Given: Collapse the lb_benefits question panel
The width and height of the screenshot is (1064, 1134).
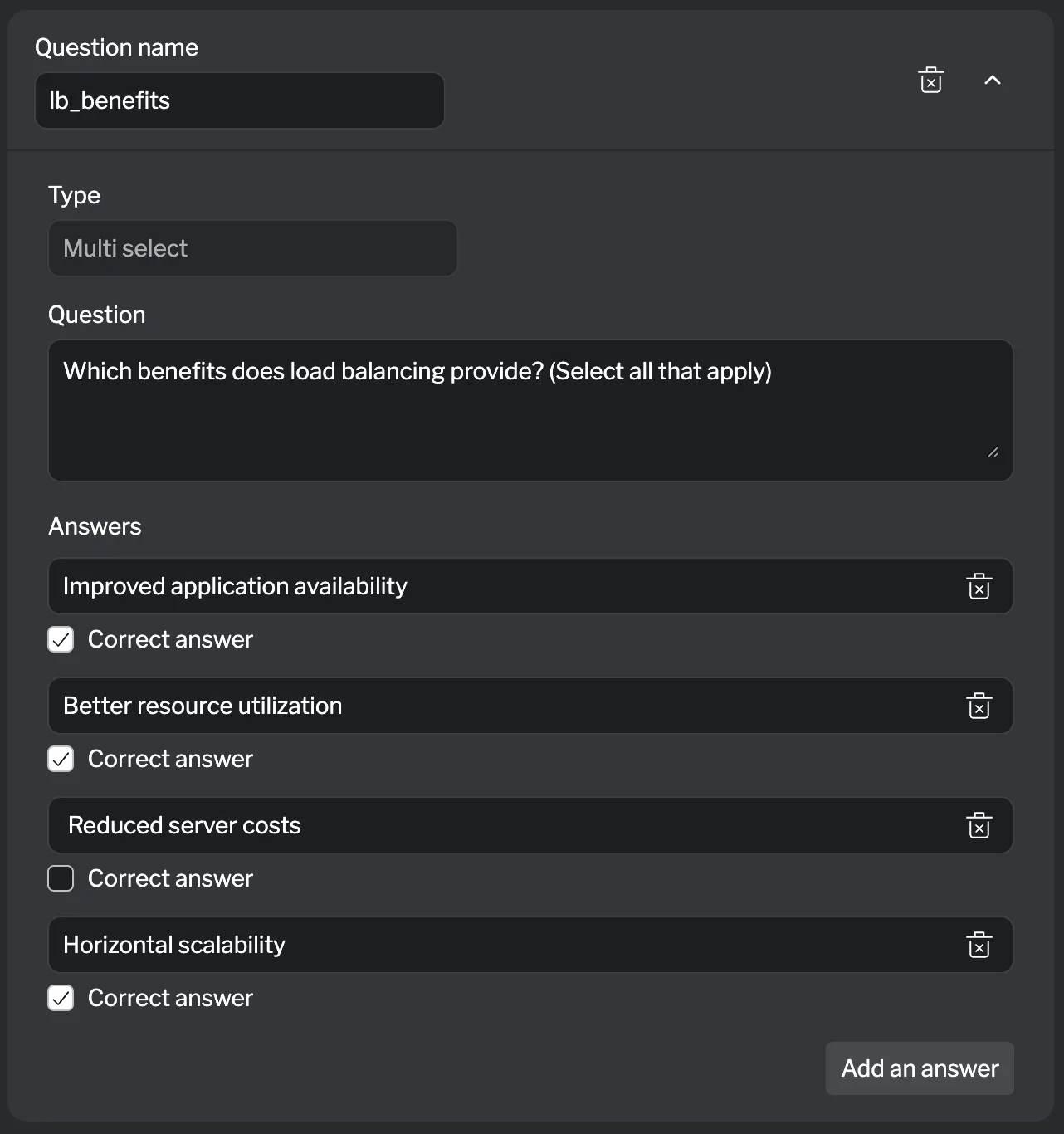Looking at the screenshot, I should [993, 81].
